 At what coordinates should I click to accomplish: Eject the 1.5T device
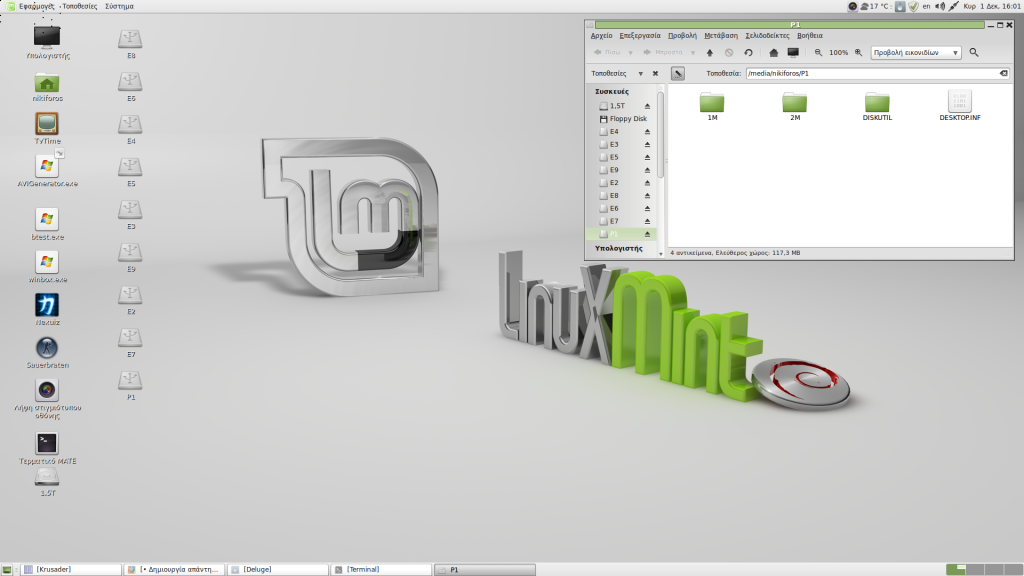tap(647, 106)
